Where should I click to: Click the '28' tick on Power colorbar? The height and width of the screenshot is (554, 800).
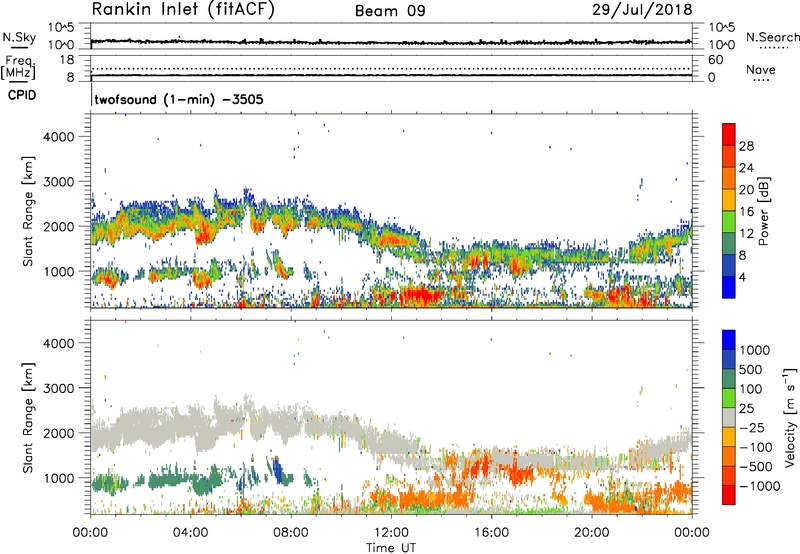point(746,146)
